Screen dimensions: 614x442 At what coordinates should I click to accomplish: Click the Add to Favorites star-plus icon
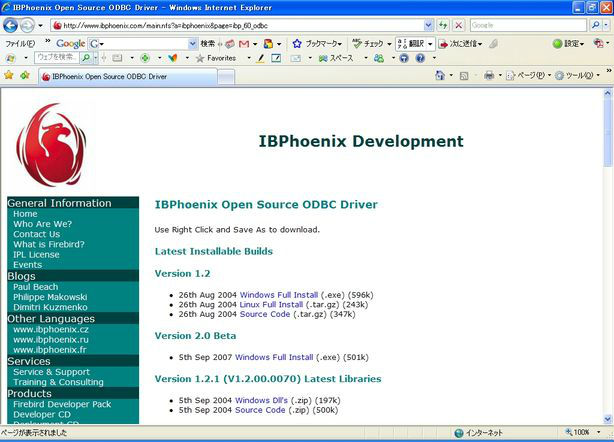click(25, 75)
